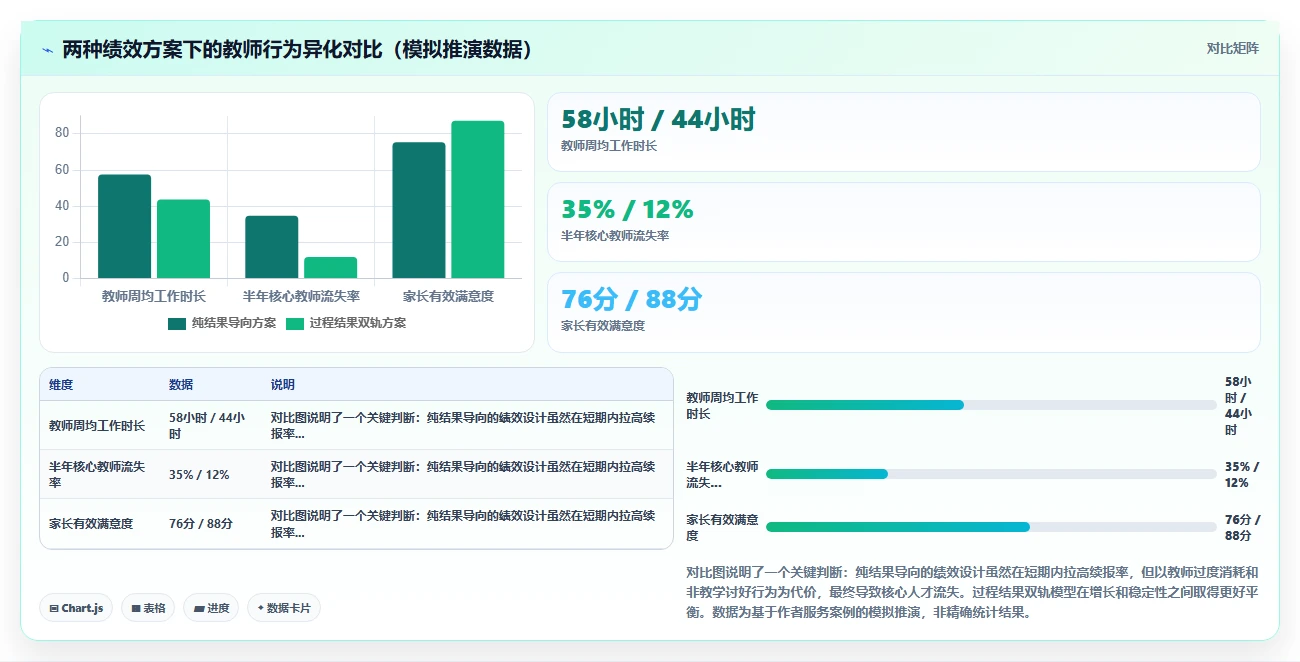Click the 说明 text in 家长有效满意度 table row

pyautogui.click(x=463, y=524)
